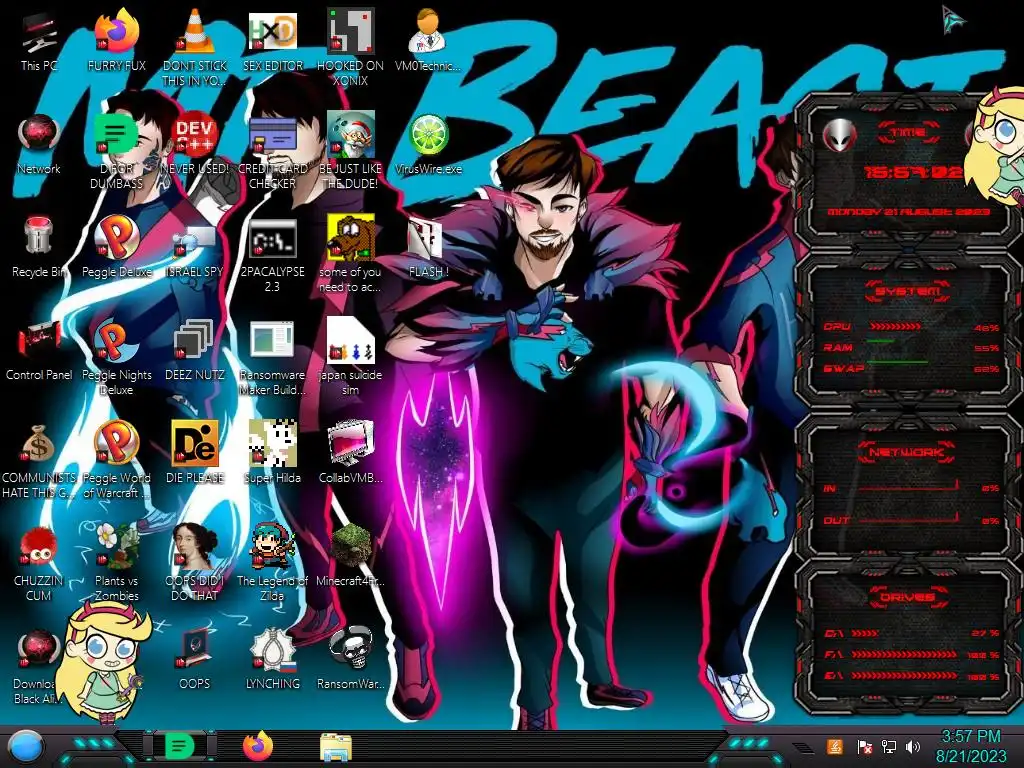1024x768 pixels.
Task: Click the C:\ drive usage bar
Action: coord(865,633)
